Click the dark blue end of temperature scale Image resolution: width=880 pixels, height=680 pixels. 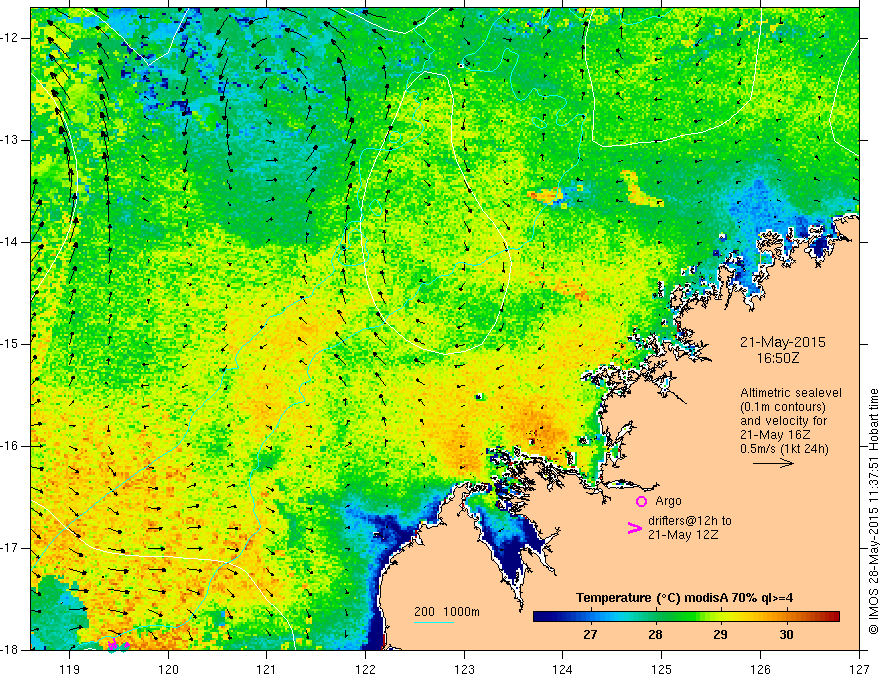[542, 616]
